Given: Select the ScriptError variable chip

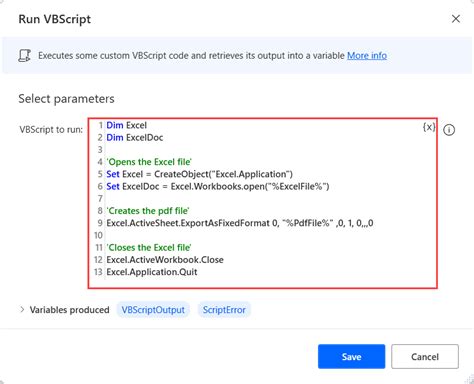Looking at the screenshot, I should [x=224, y=310].
